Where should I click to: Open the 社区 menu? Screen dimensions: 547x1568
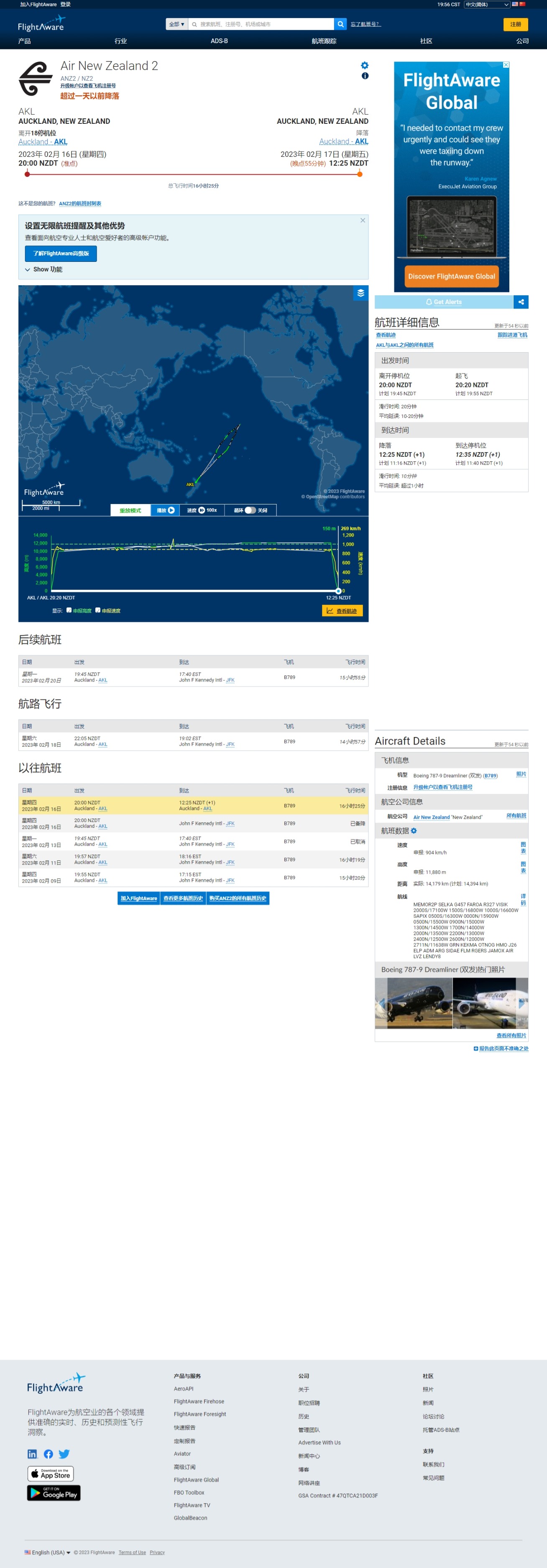426,41
